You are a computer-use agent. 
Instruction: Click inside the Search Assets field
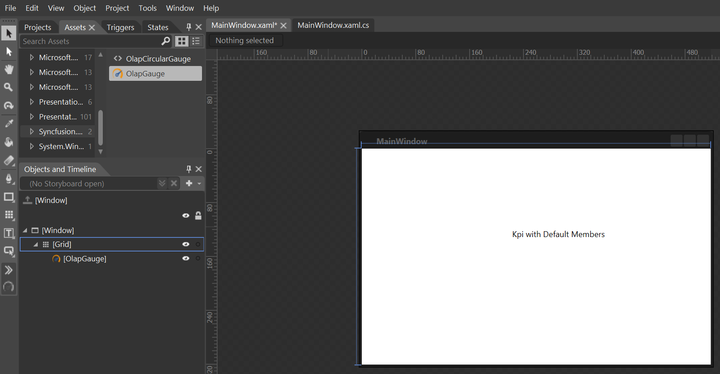(x=90, y=41)
